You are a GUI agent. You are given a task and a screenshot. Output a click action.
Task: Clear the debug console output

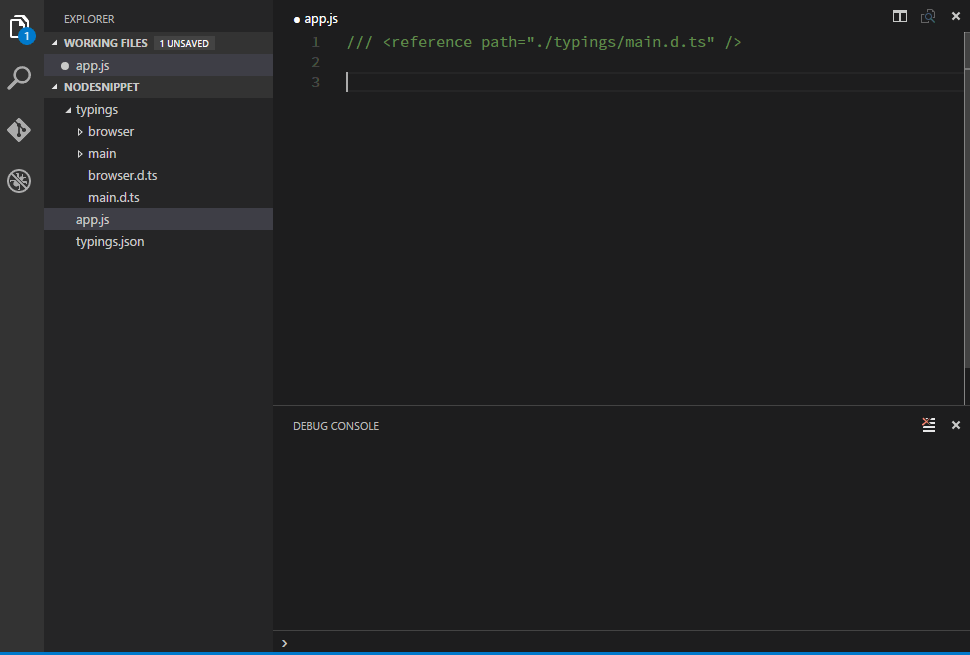point(929,425)
